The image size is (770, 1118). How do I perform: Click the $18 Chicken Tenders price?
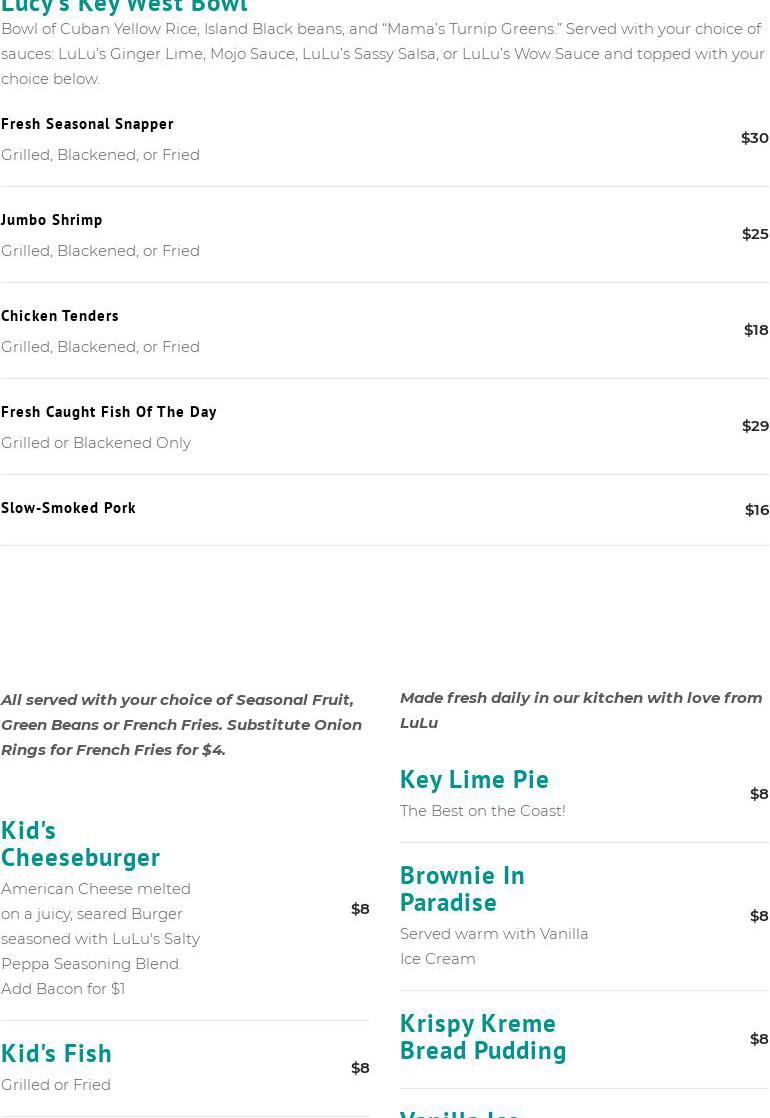(756, 330)
